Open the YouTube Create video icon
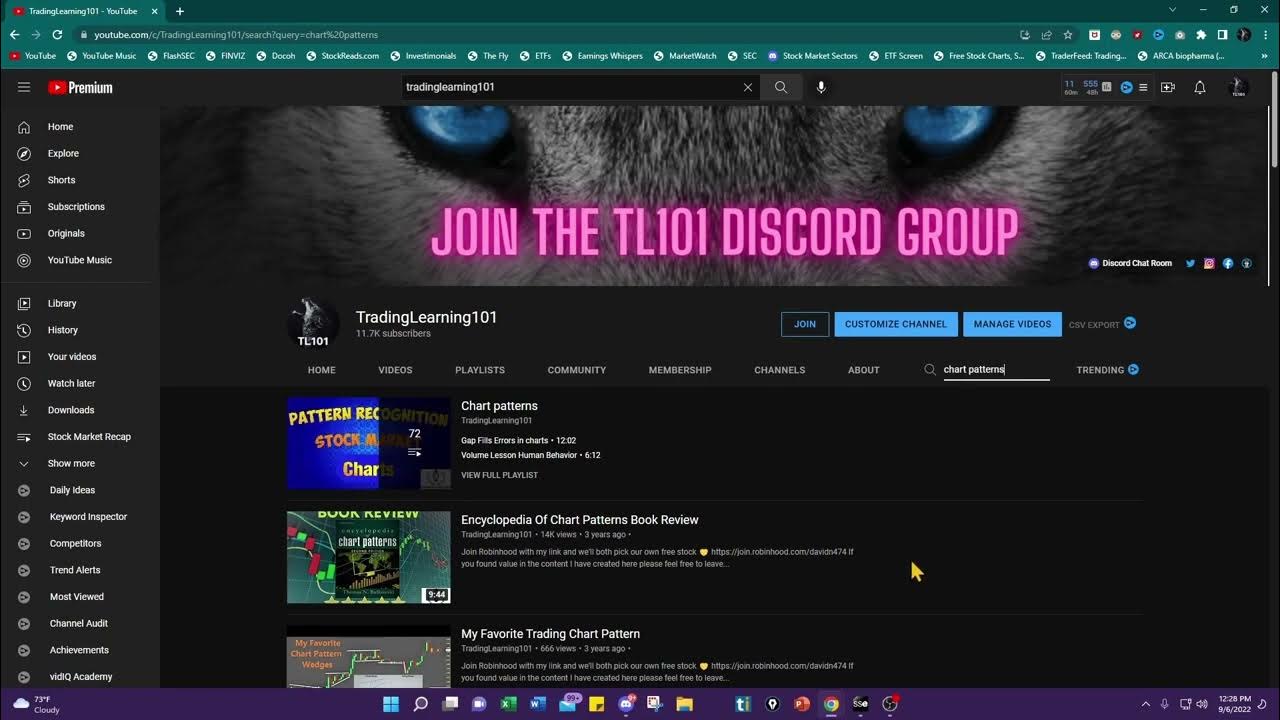Viewport: 1280px width, 720px height. pyautogui.click(x=1168, y=87)
